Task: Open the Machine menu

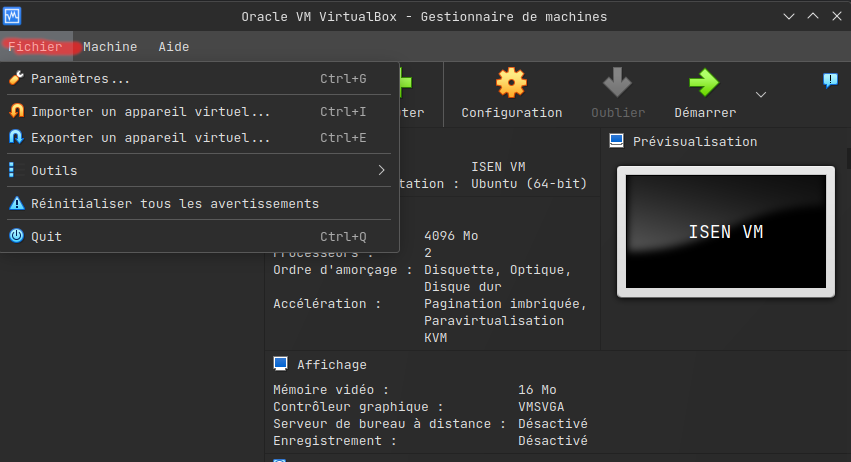Action: point(110,47)
